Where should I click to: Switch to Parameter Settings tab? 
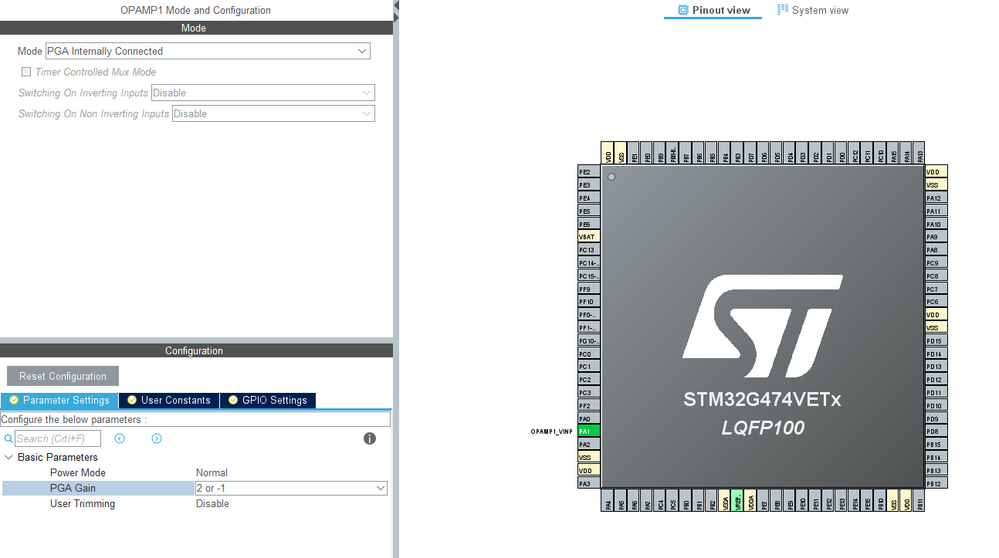59,400
